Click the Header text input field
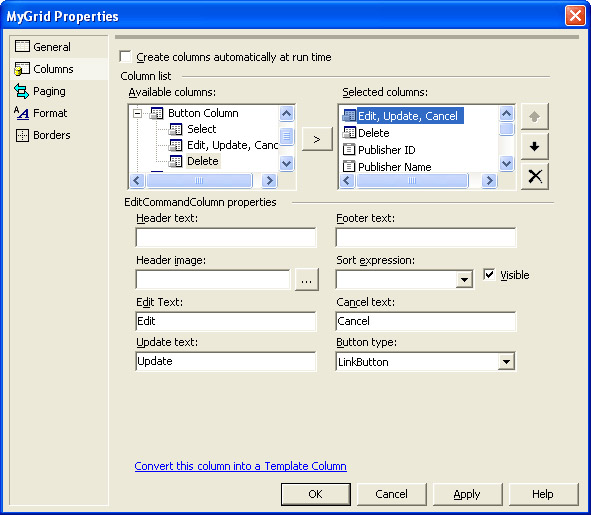Viewport: 591px width, 515px height. coord(226,238)
